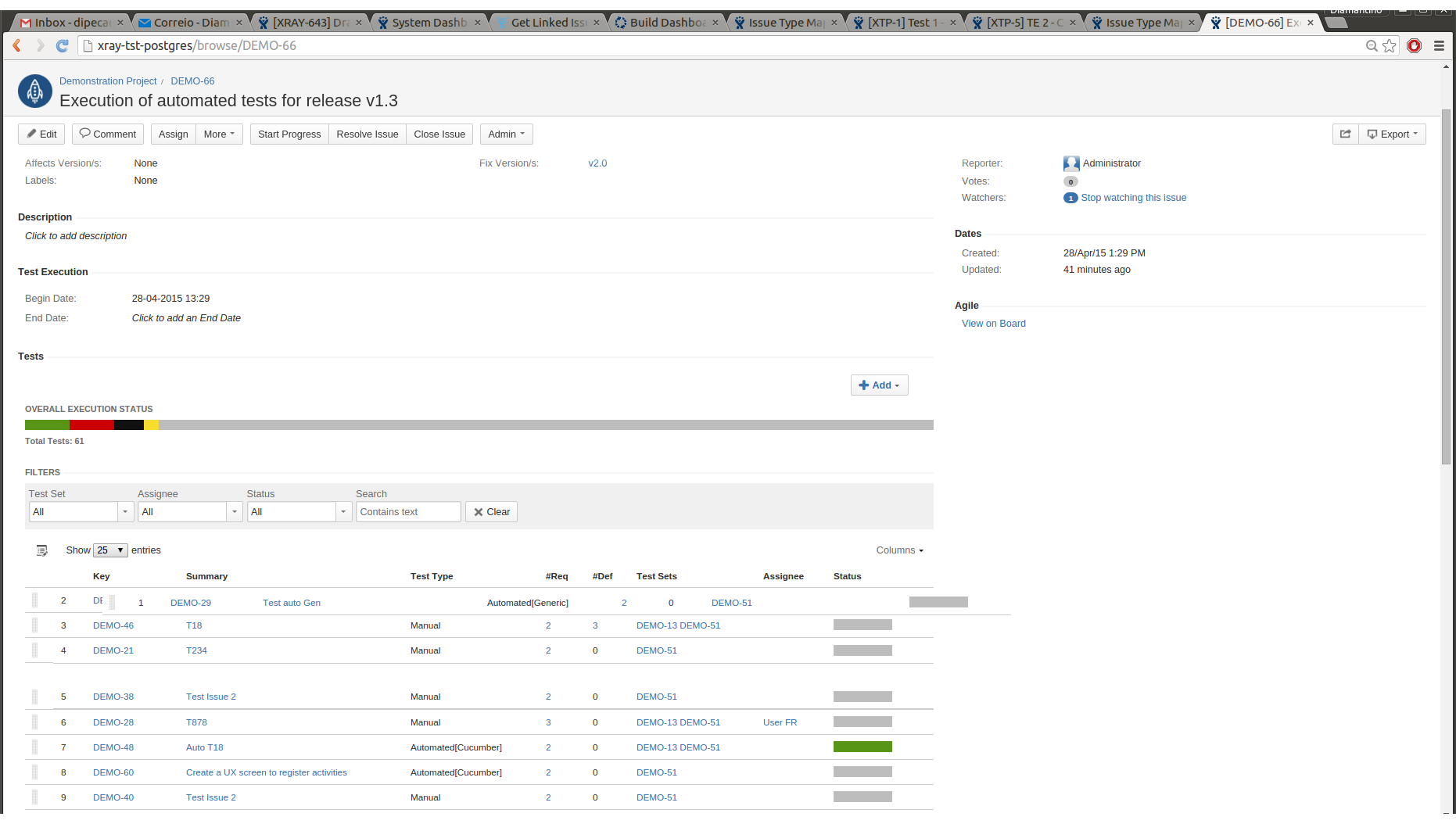Switch to the System Dashboard tab
Screen dimensions: 1456x824
pyautogui.click(x=429, y=23)
